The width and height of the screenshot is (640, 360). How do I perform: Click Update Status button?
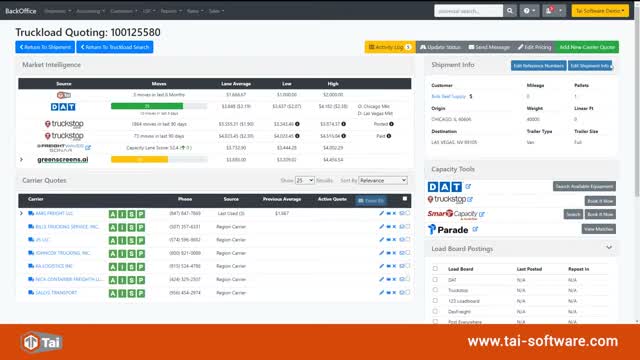pos(440,47)
